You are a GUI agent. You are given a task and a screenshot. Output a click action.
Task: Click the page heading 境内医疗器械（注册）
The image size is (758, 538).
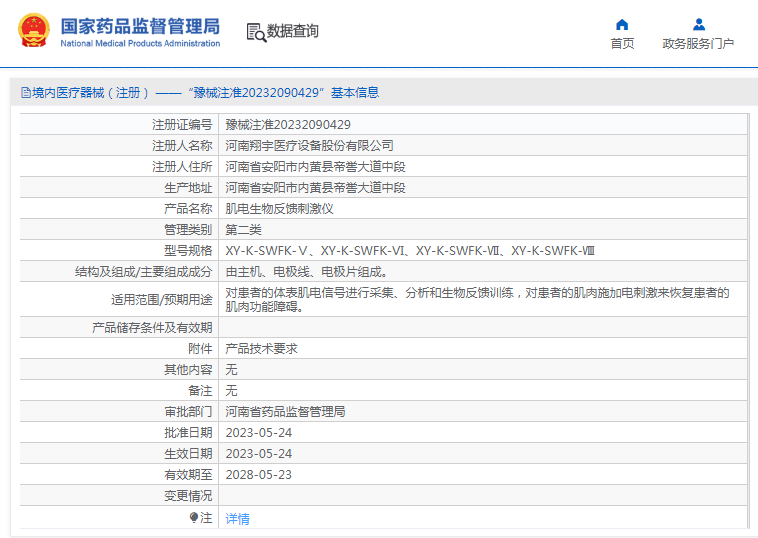click(91, 92)
